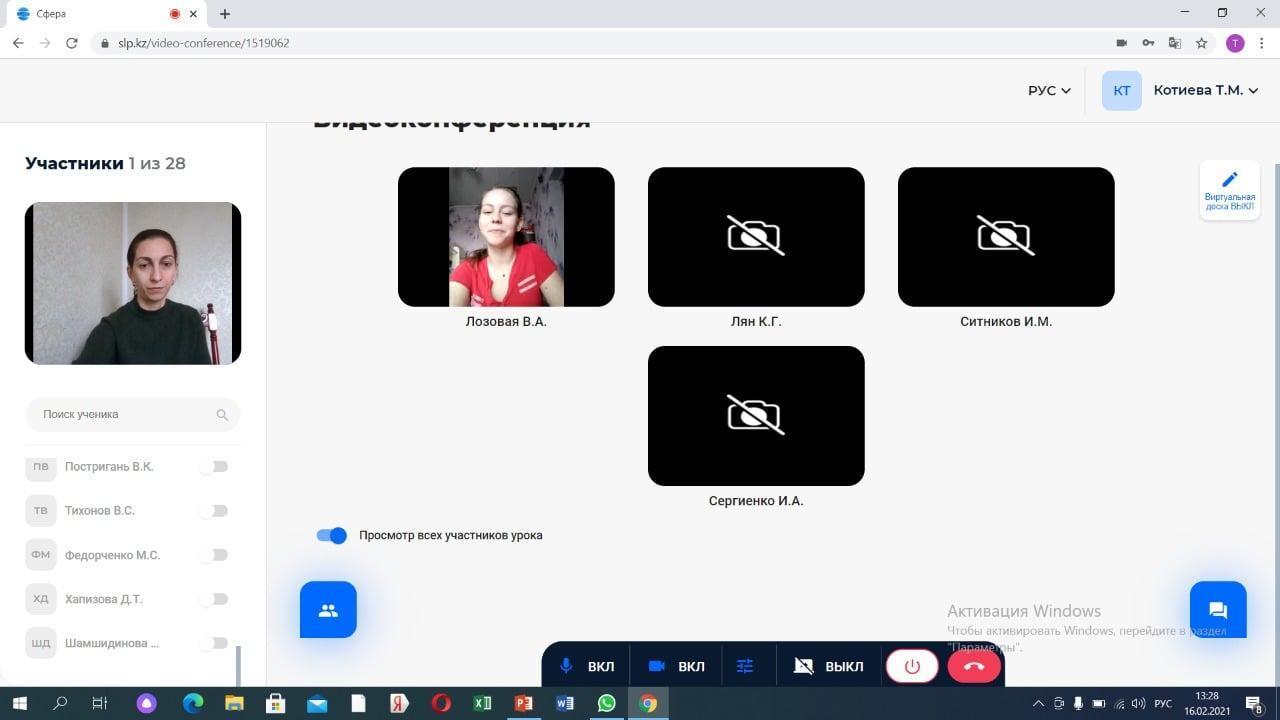The image size is (1280, 720).
Task: Disable 'Просмотр всех участников урока' switch
Action: tap(331, 535)
